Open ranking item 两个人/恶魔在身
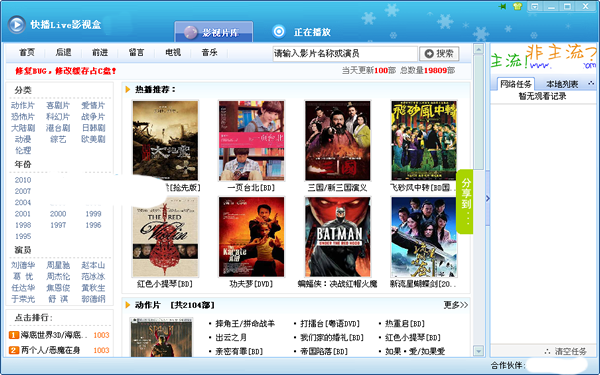The width and height of the screenshot is (600, 375). click(50, 350)
